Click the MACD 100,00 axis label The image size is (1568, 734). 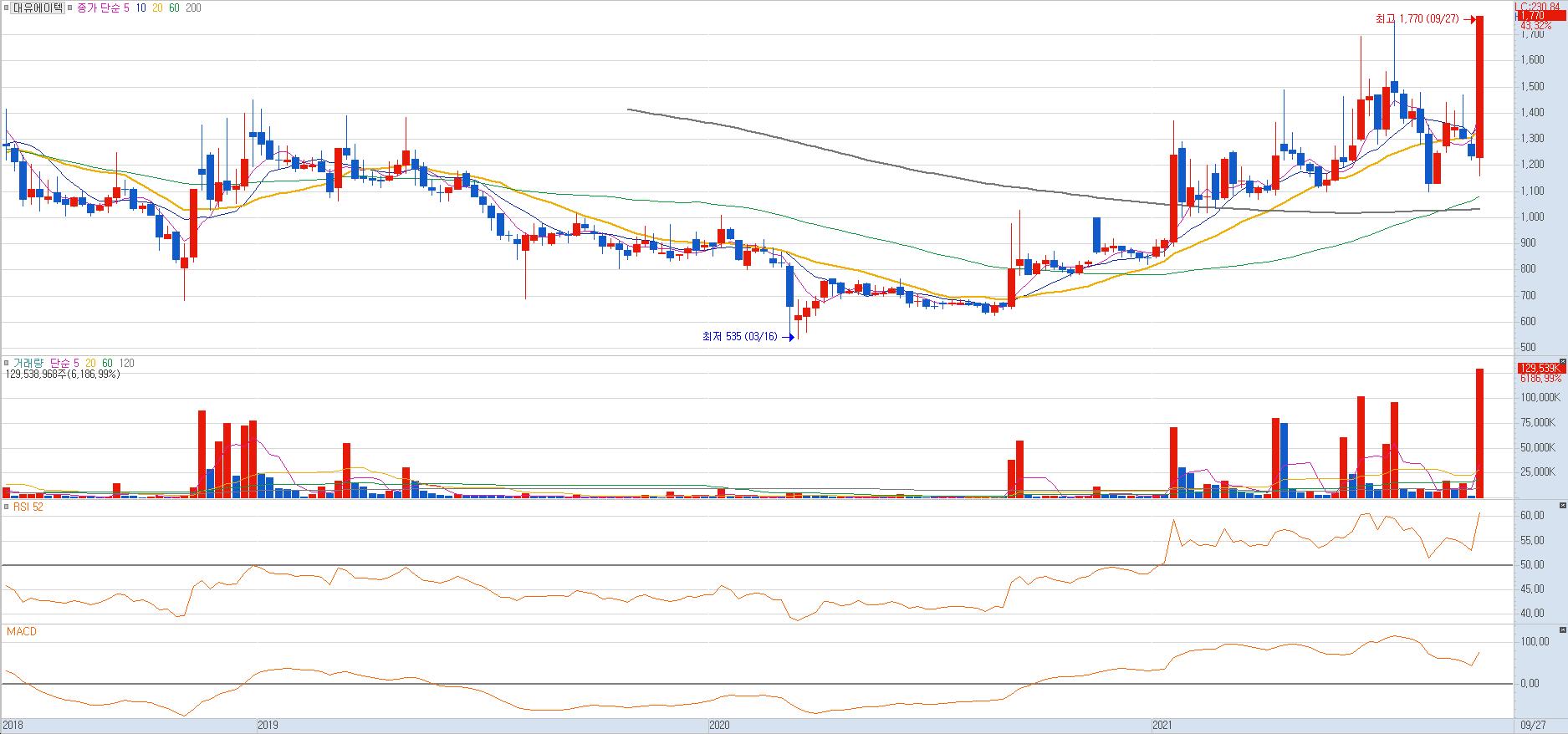coord(1535,642)
